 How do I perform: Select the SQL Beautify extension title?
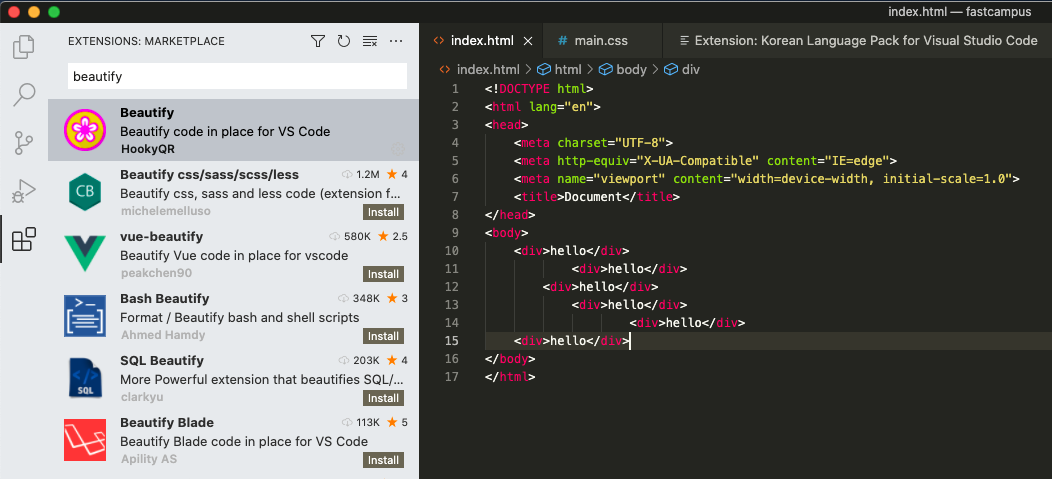tap(162, 360)
